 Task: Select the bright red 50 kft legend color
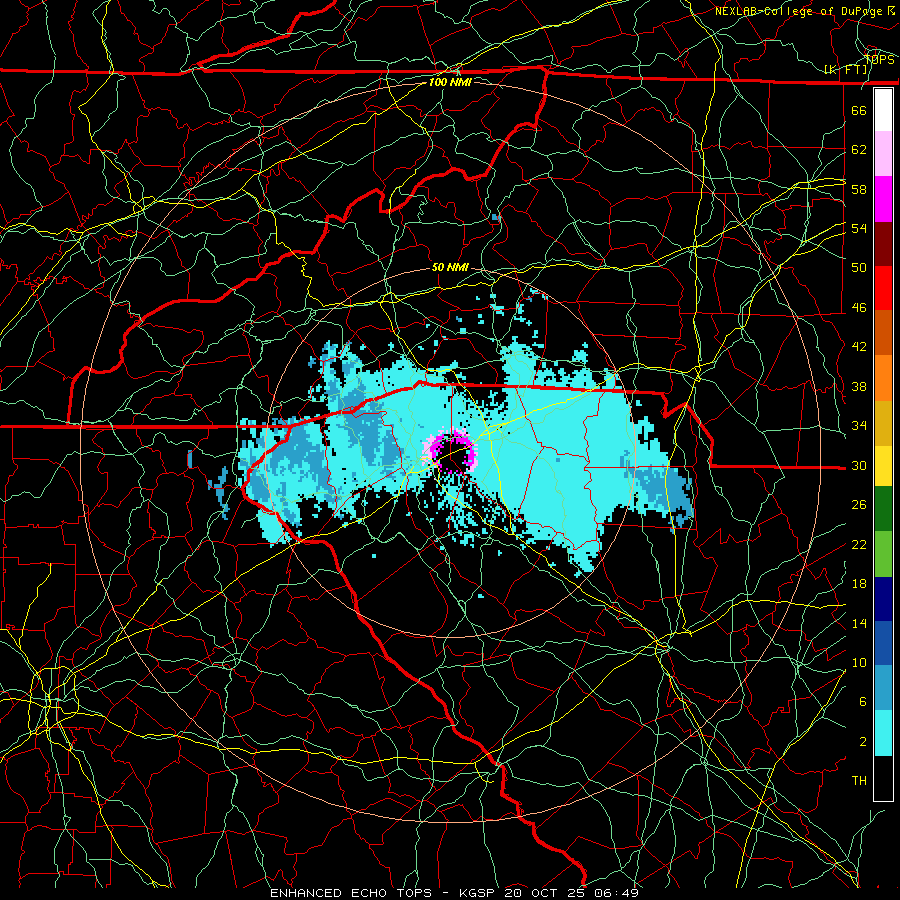[883, 288]
